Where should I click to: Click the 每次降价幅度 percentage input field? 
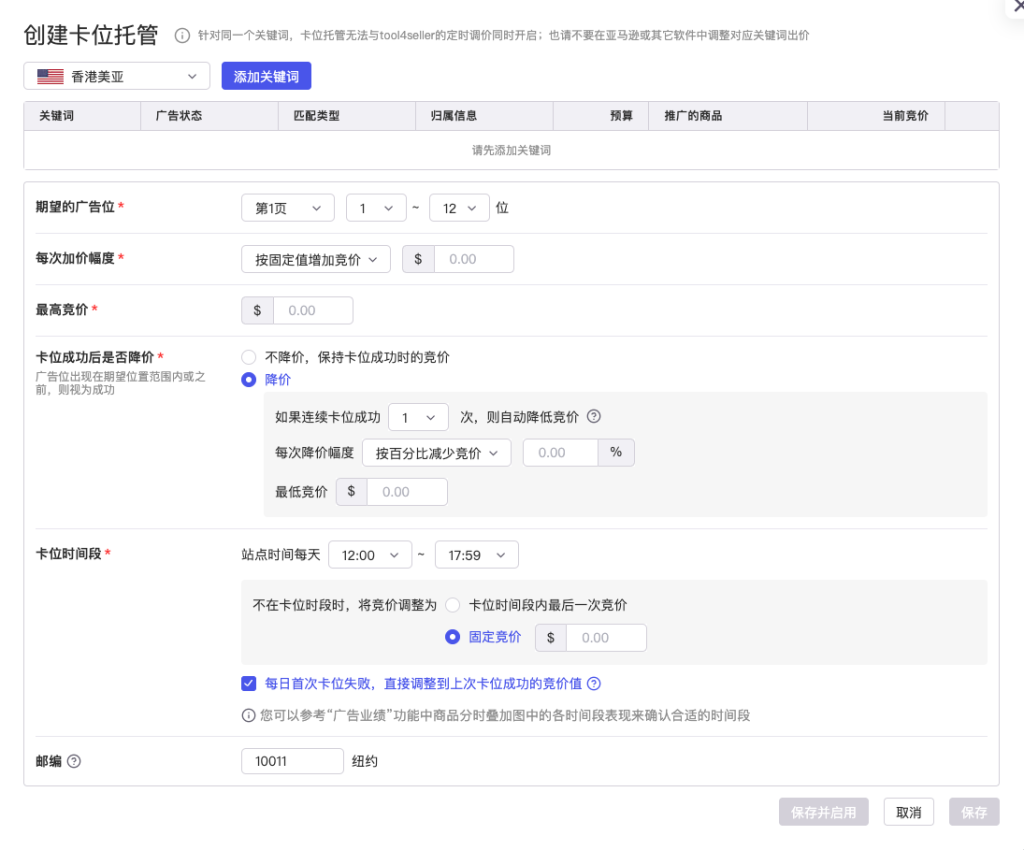pyautogui.click(x=560, y=452)
